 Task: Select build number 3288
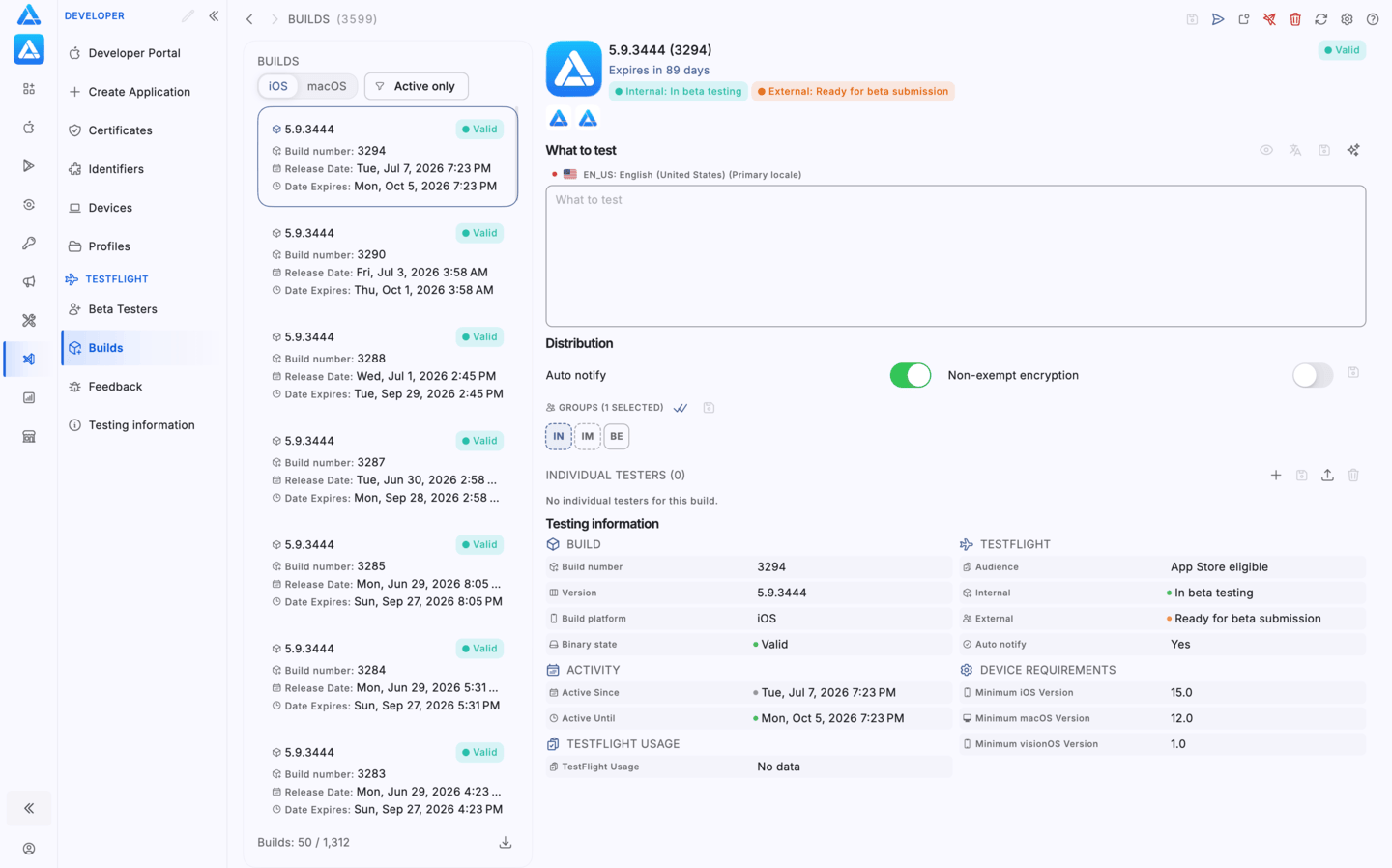point(388,365)
